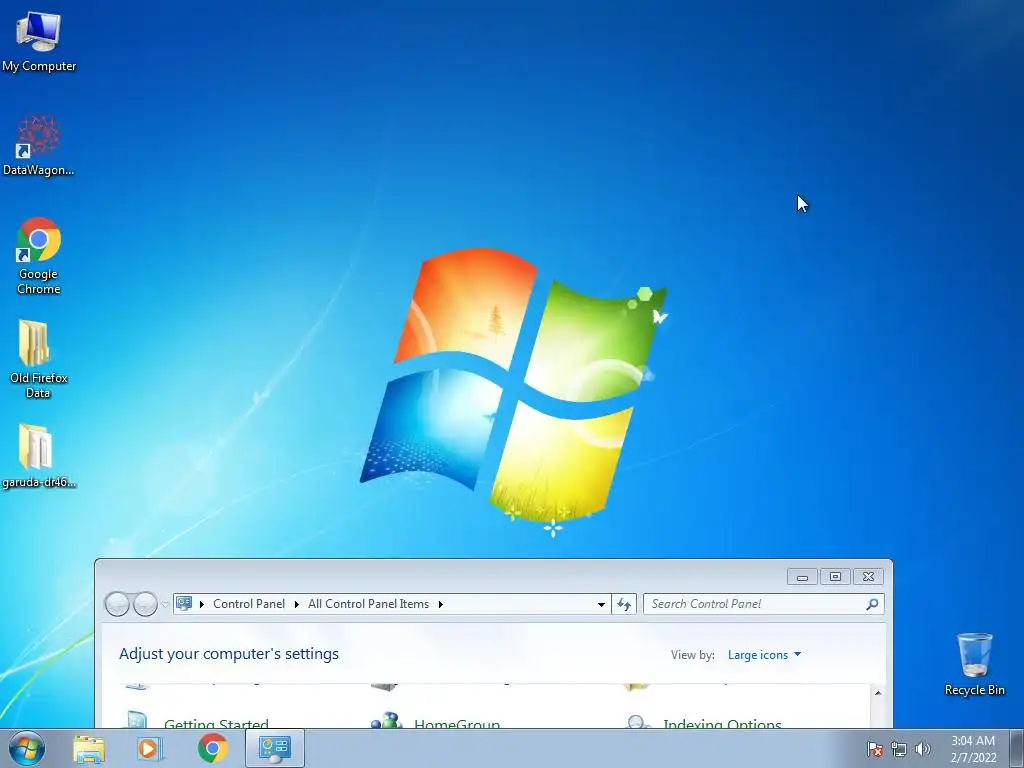
Task: Click the Search Control Panel field
Action: 763,604
